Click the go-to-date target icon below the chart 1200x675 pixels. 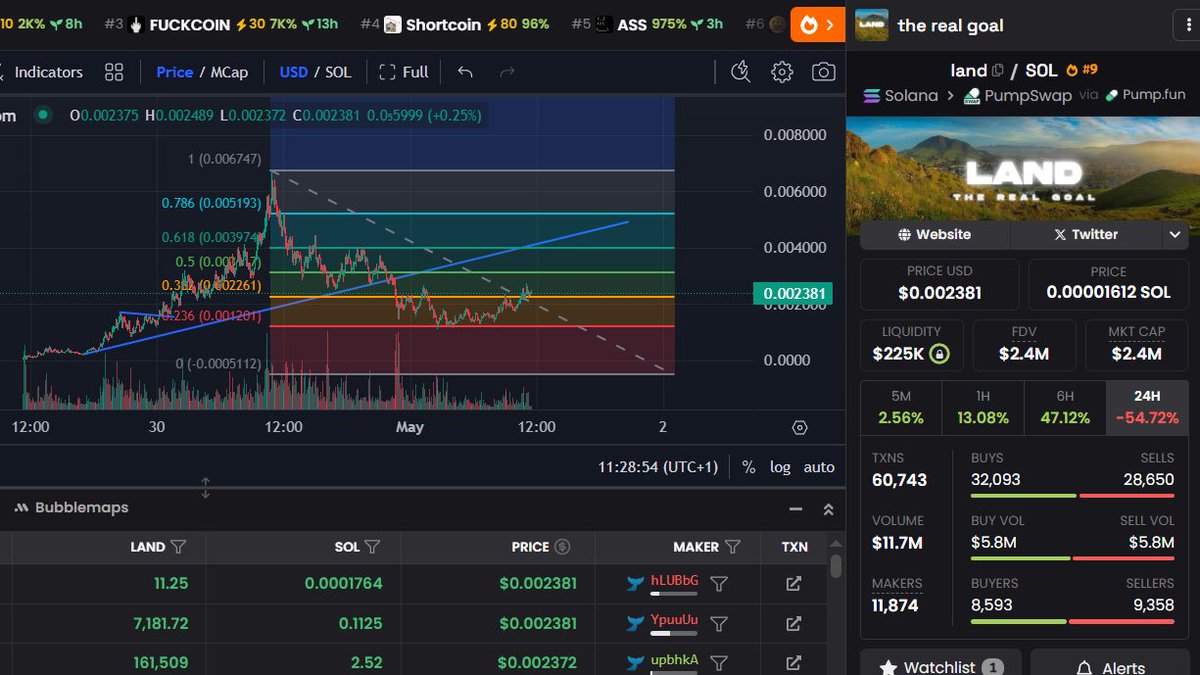[x=799, y=427]
